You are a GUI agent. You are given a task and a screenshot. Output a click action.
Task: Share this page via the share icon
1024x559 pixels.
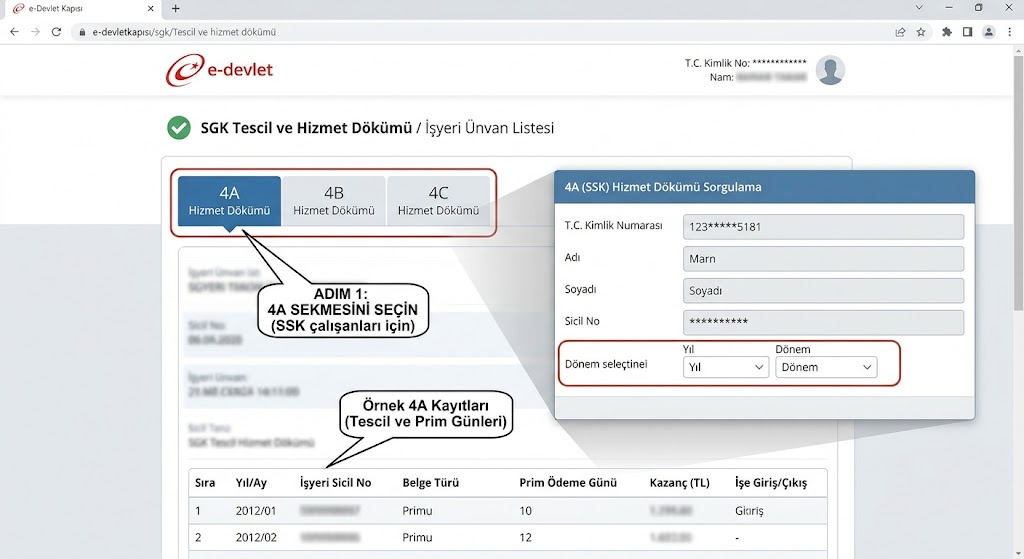(x=901, y=31)
